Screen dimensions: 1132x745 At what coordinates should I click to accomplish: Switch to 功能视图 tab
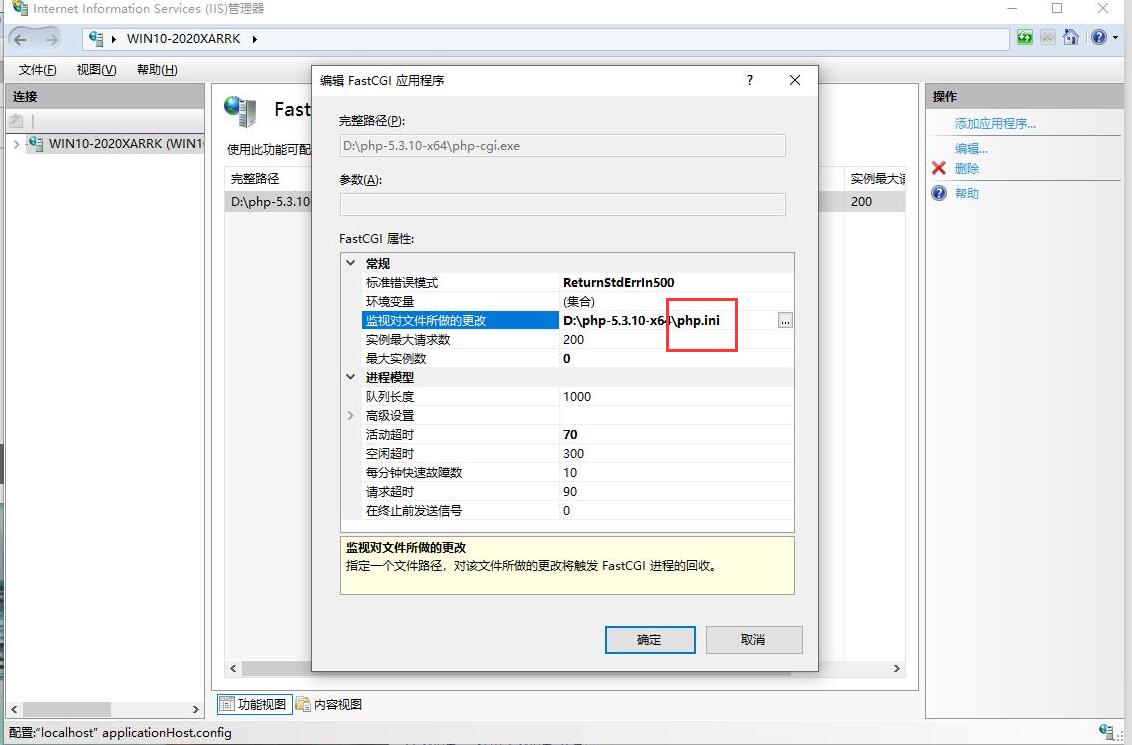coord(254,705)
